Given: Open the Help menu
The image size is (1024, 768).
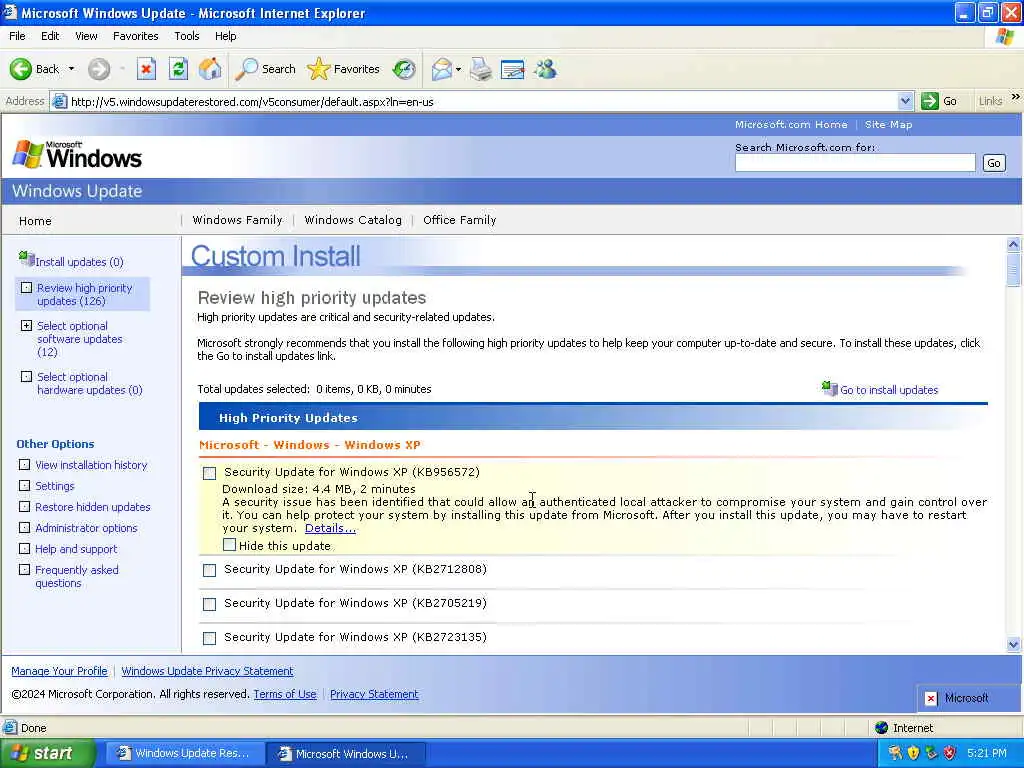Looking at the screenshot, I should [225, 36].
